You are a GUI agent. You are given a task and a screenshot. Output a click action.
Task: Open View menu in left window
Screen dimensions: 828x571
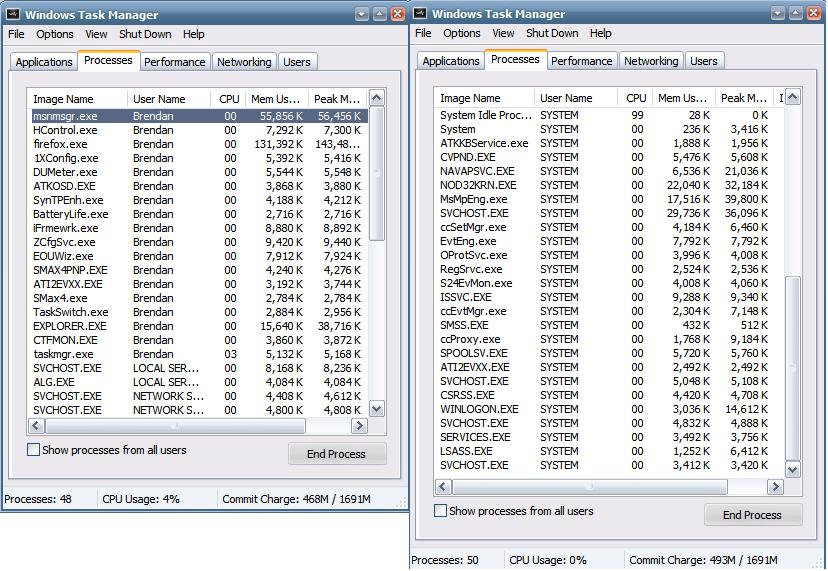[96, 34]
